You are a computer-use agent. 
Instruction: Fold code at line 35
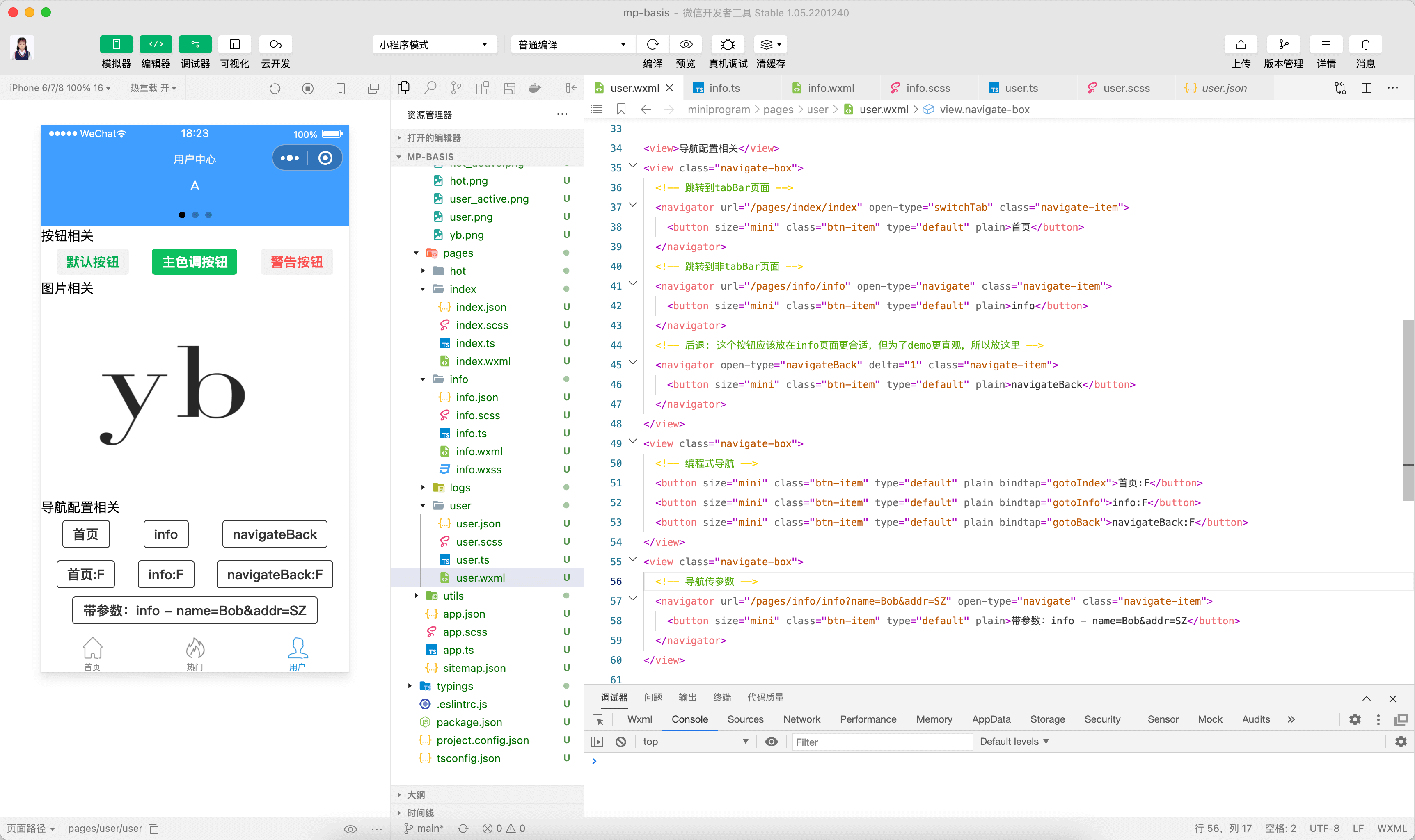click(x=633, y=166)
